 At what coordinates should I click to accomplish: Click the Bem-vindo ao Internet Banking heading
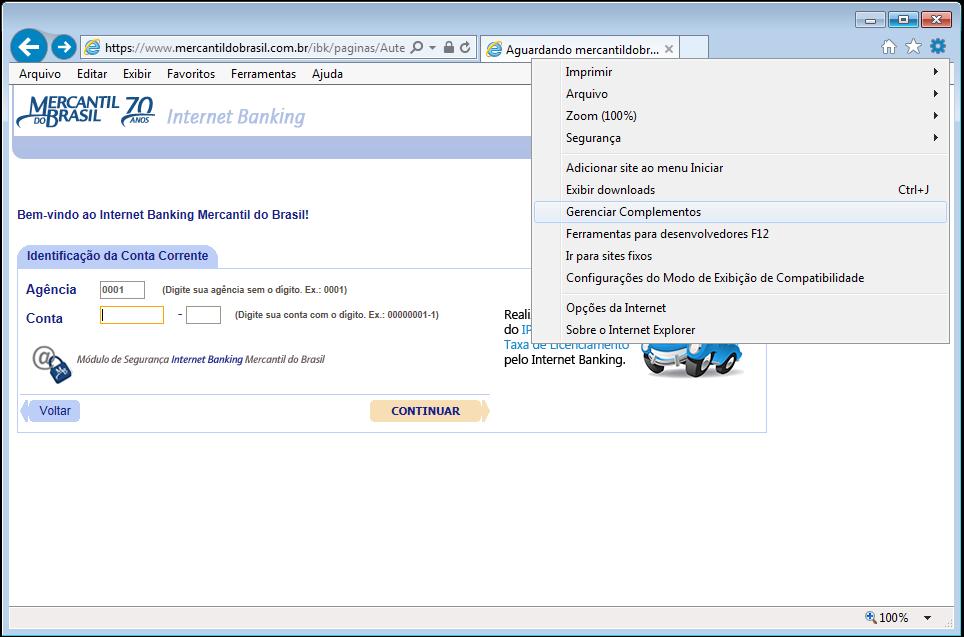pyautogui.click(x=163, y=215)
